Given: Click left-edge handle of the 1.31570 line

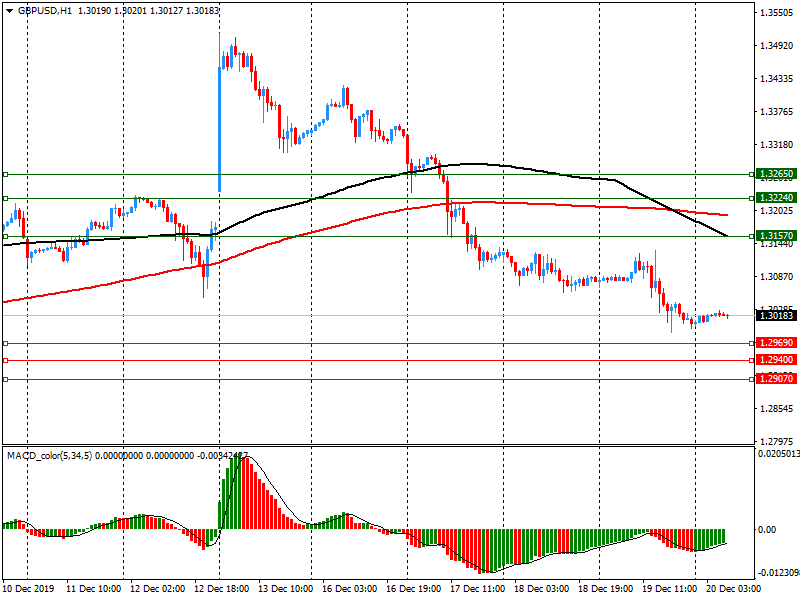Looking at the screenshot, I should 5,236.
